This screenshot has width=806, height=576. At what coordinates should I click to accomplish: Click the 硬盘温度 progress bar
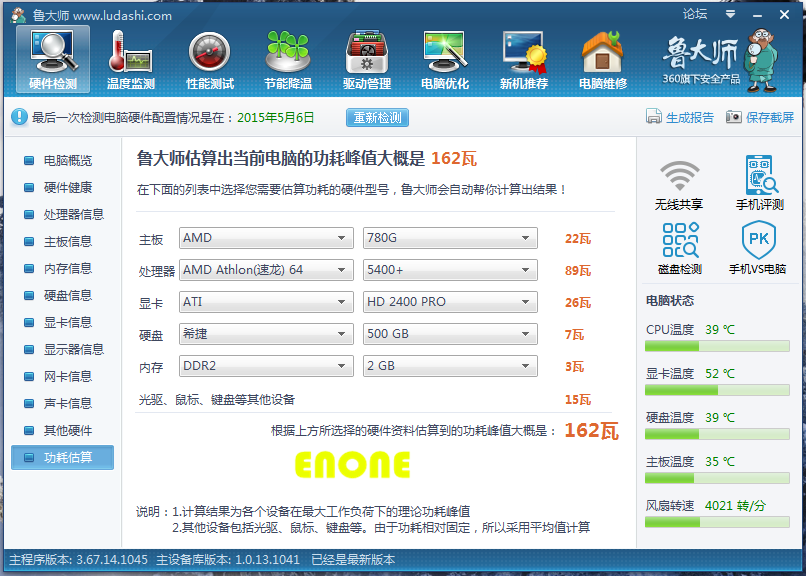click(717, 435)
